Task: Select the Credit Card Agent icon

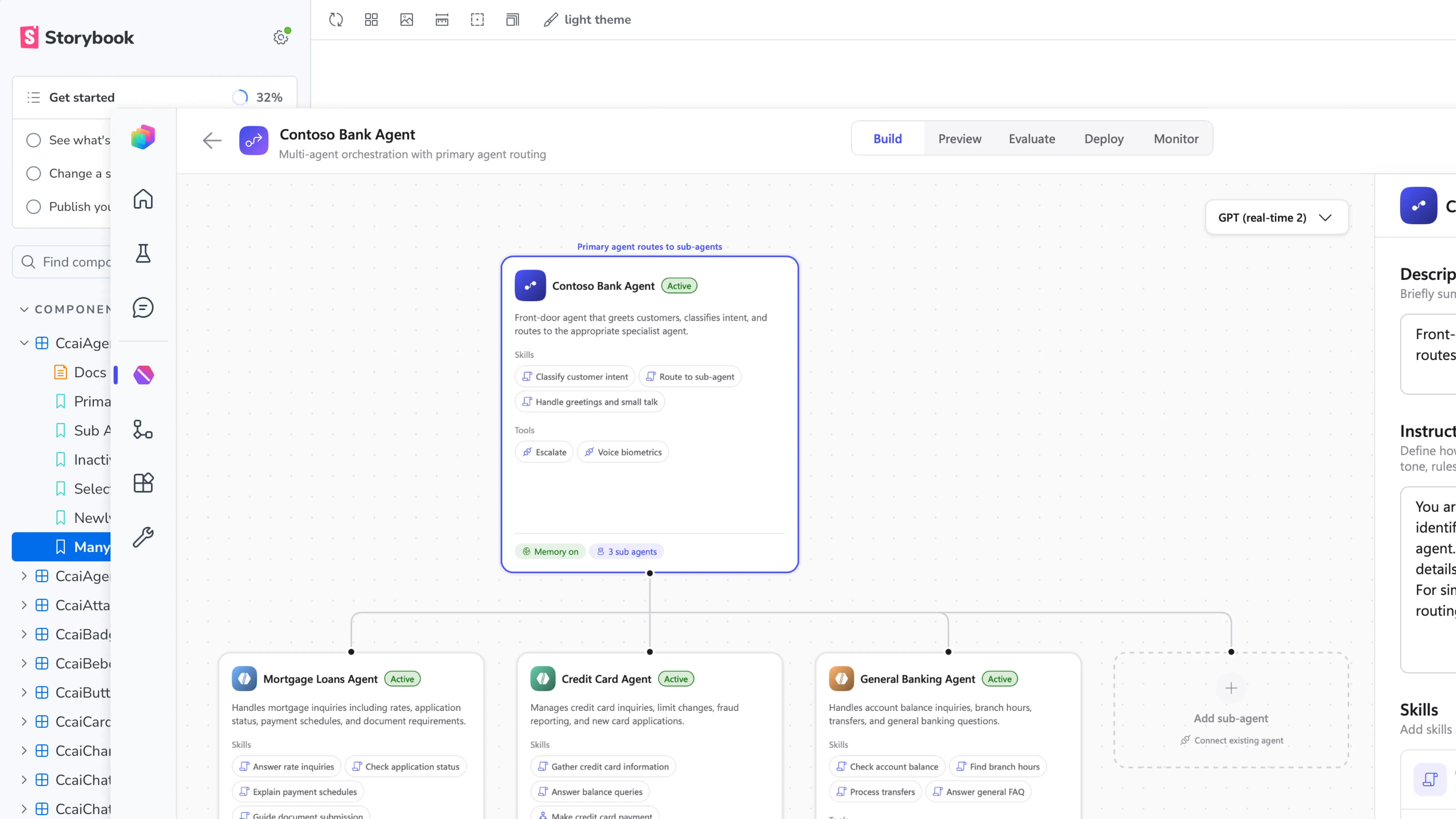Action: click(x=543, y=679)
